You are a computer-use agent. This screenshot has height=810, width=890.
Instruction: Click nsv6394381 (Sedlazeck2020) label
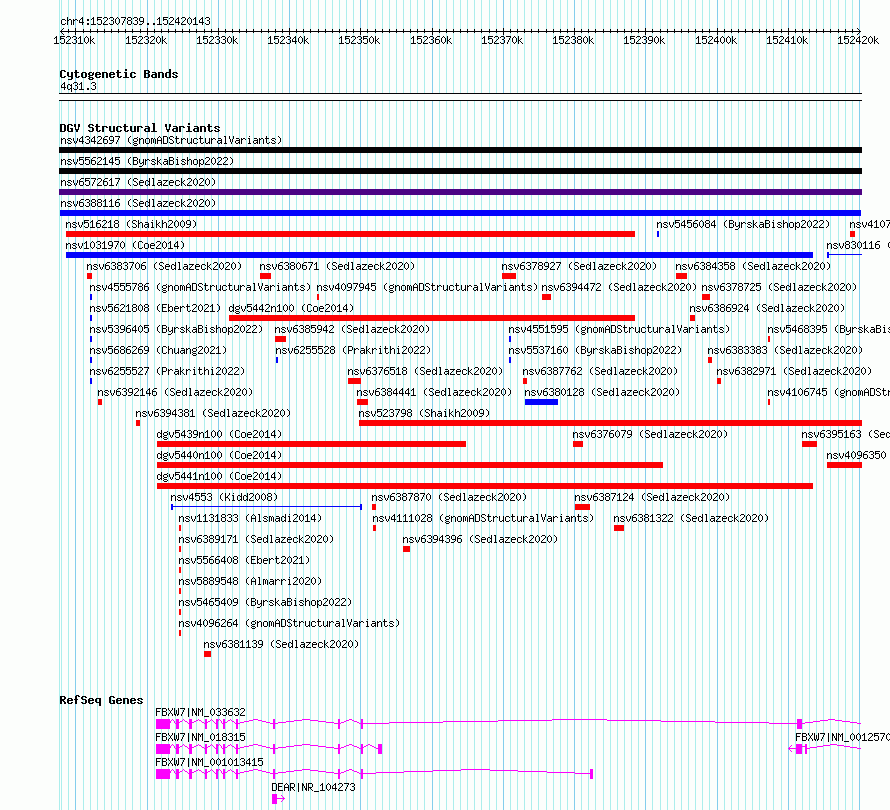pos(213,413)
